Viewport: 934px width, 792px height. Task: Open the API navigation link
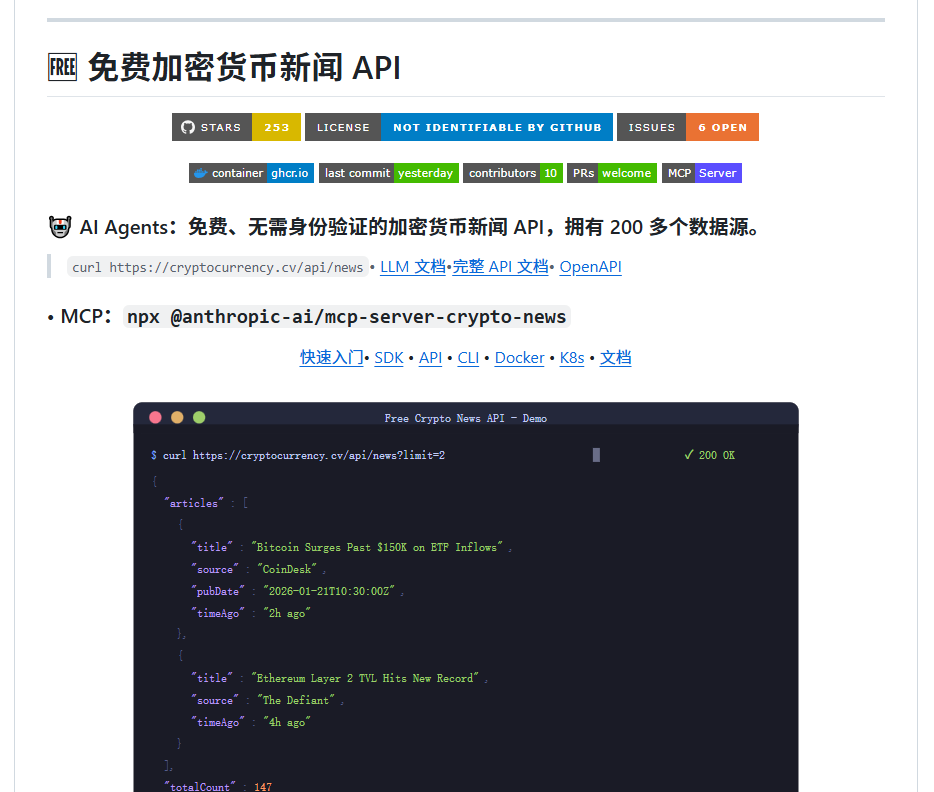[430, 357]
